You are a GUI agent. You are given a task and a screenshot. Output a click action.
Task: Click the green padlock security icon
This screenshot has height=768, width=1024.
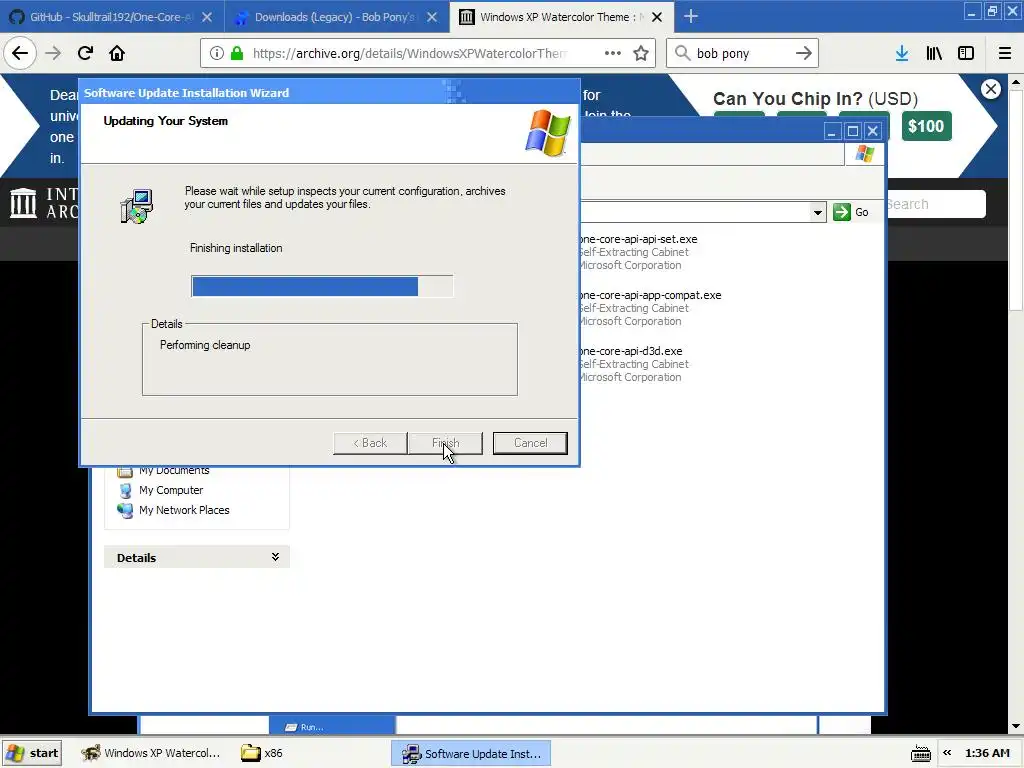[x=237, y=54]
